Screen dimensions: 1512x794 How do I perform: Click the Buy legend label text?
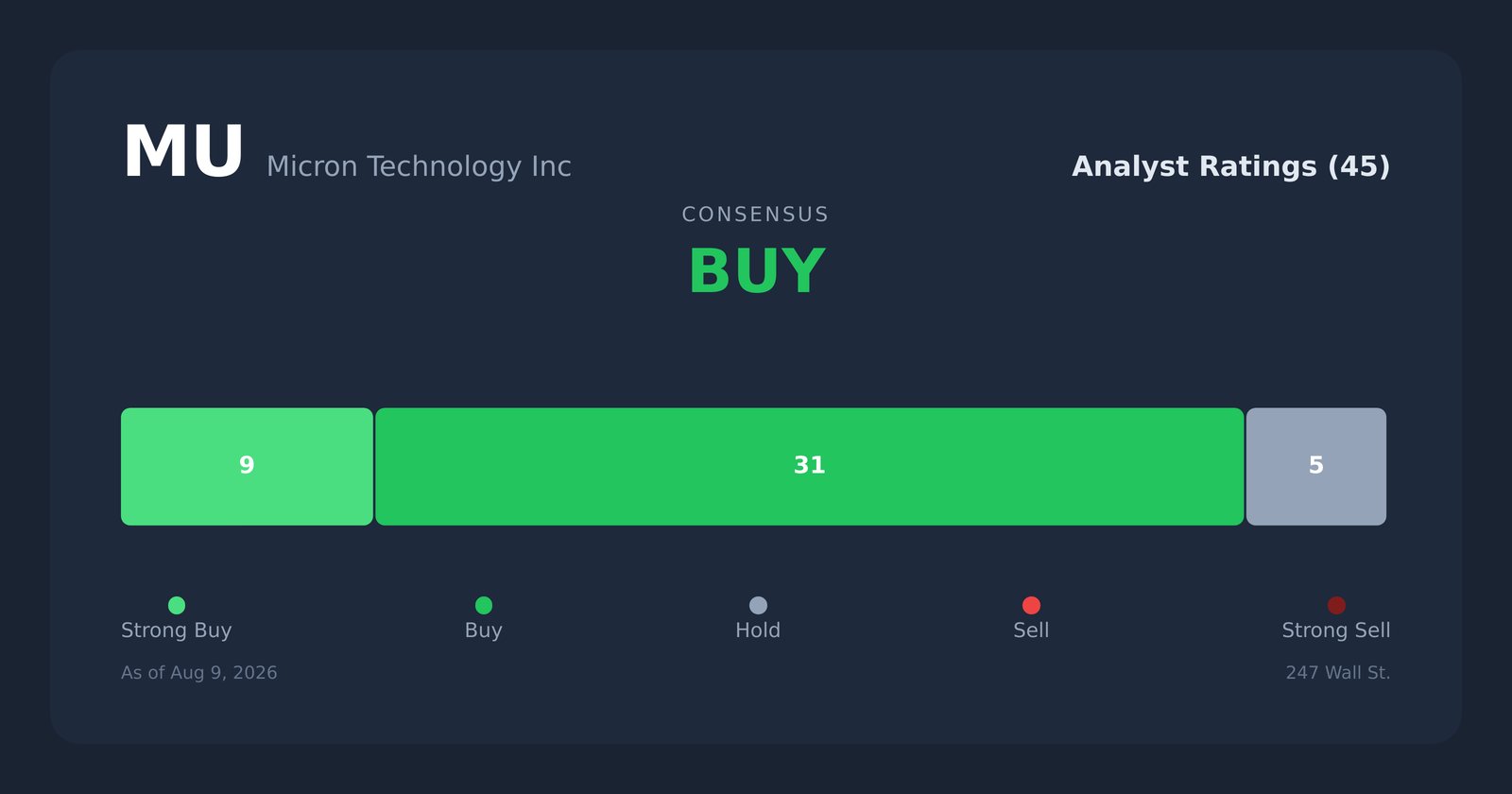484,630
